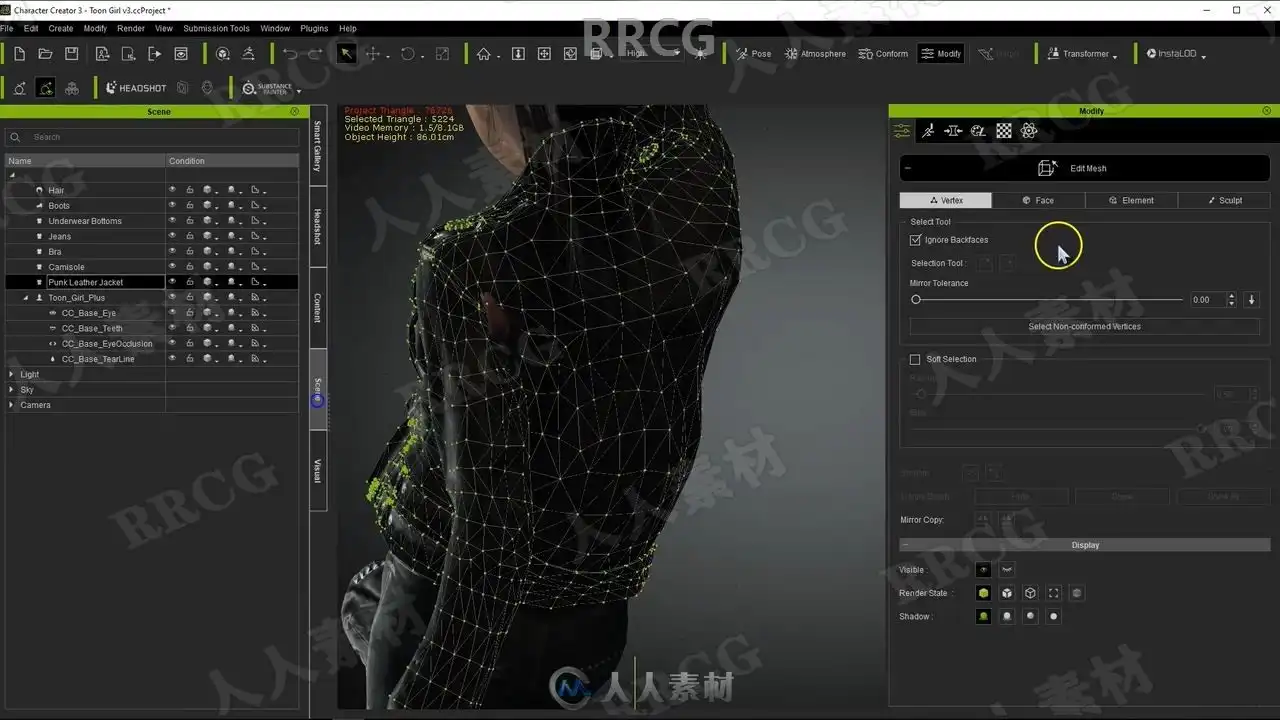This screenshot has height=720, width=1280.
Task: Toggle visibility of the Boots item
Action: (x=172, y=205)
